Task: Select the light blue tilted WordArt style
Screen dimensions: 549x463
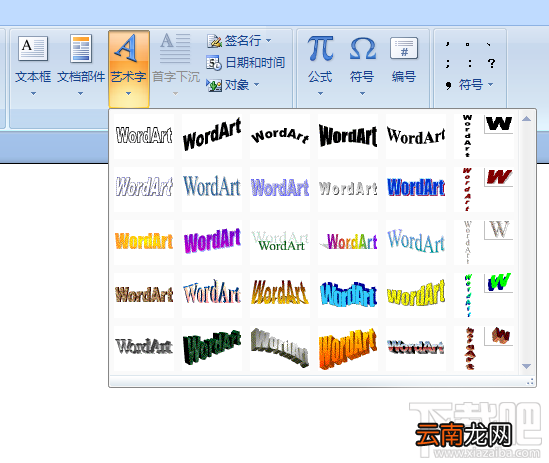Action: (416, 242)
